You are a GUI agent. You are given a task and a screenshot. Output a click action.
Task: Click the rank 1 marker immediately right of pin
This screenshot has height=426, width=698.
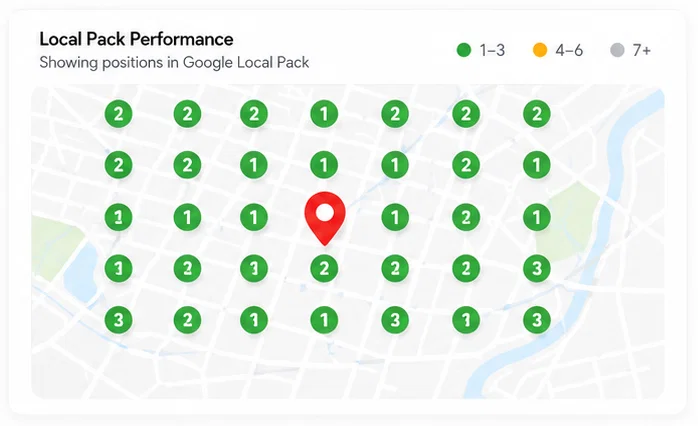point(395,217)
